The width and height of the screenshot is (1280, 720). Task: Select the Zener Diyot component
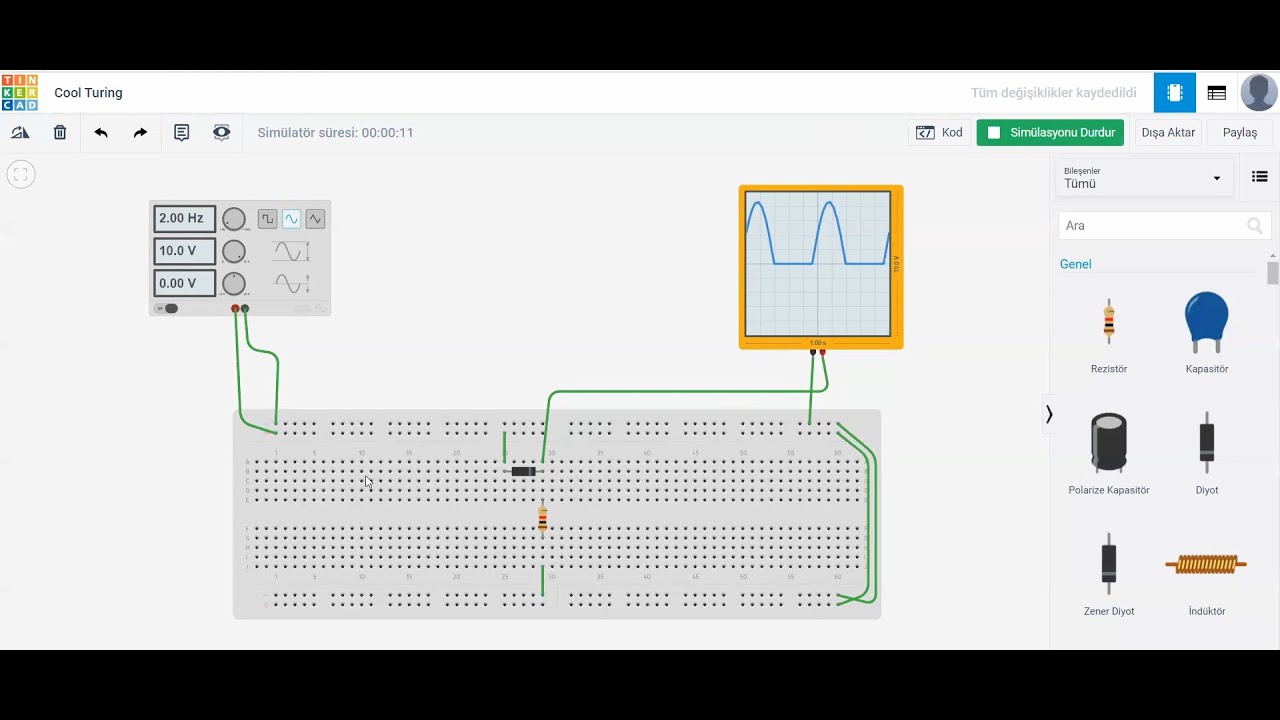(x=1109, y=574)
